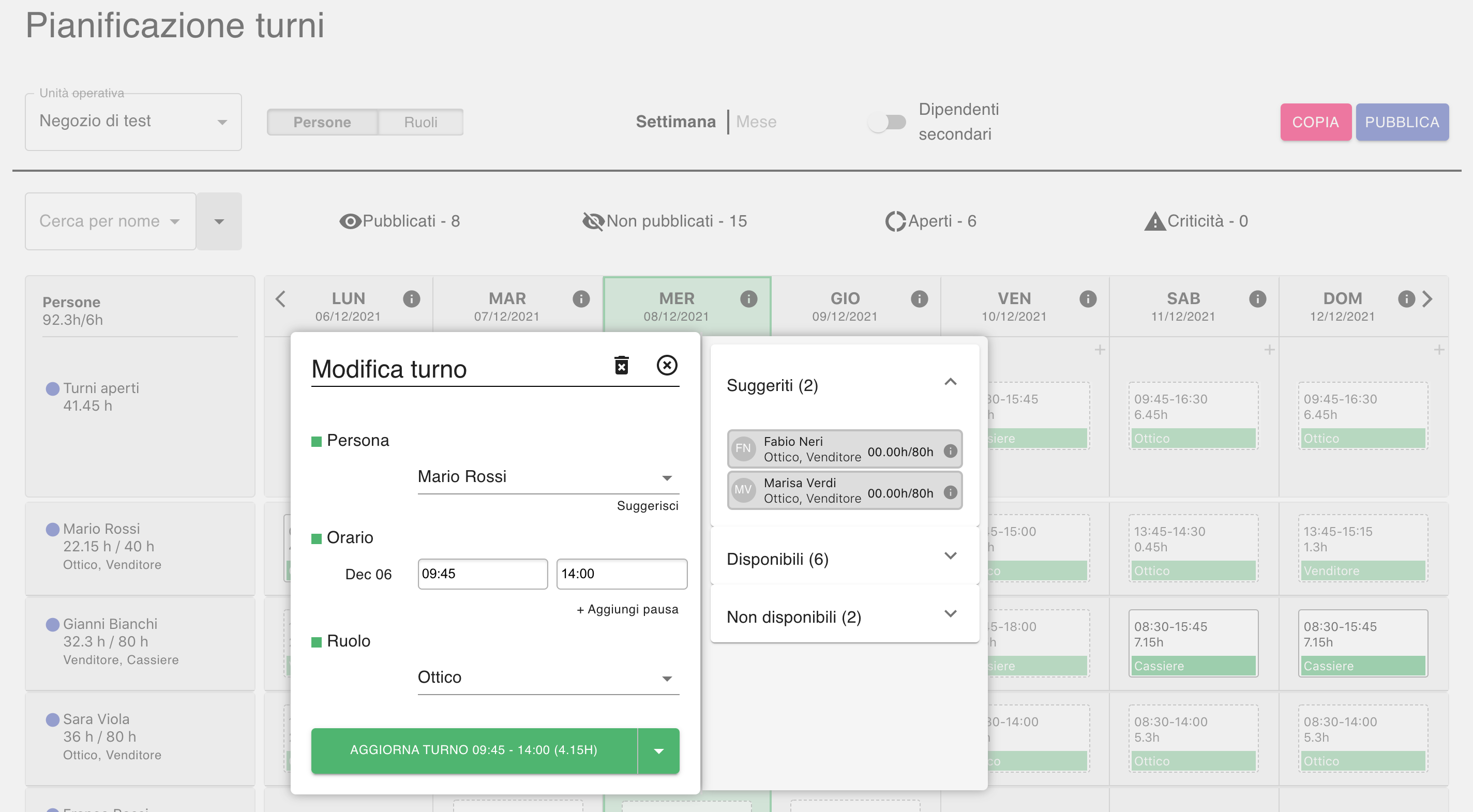Screen dimensions: 1473x812
Task: Open DOM 08:30-14:00 Ottico shift
Action: pos(1363,738)
